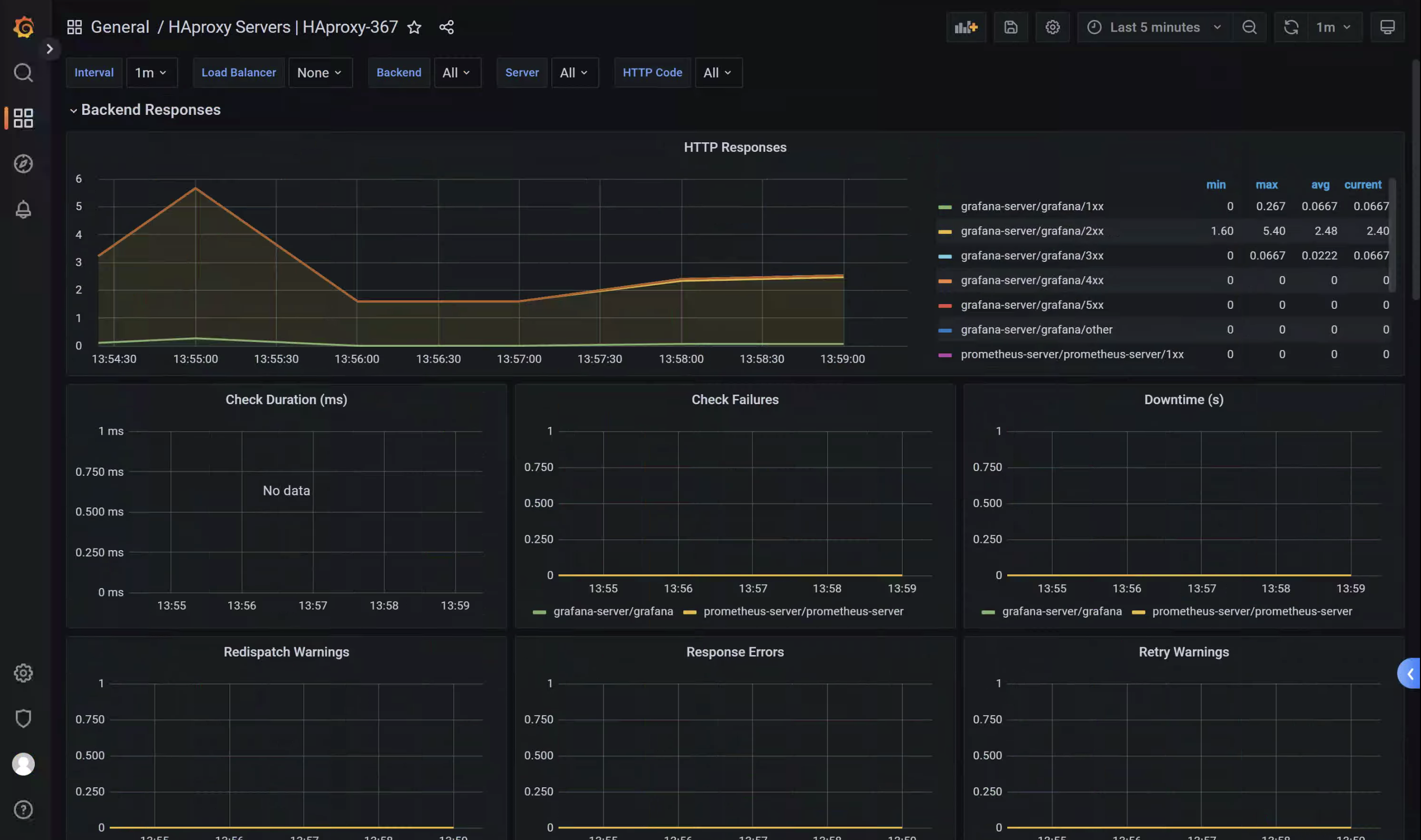Open the Explore compass icon

click(23, 163)
